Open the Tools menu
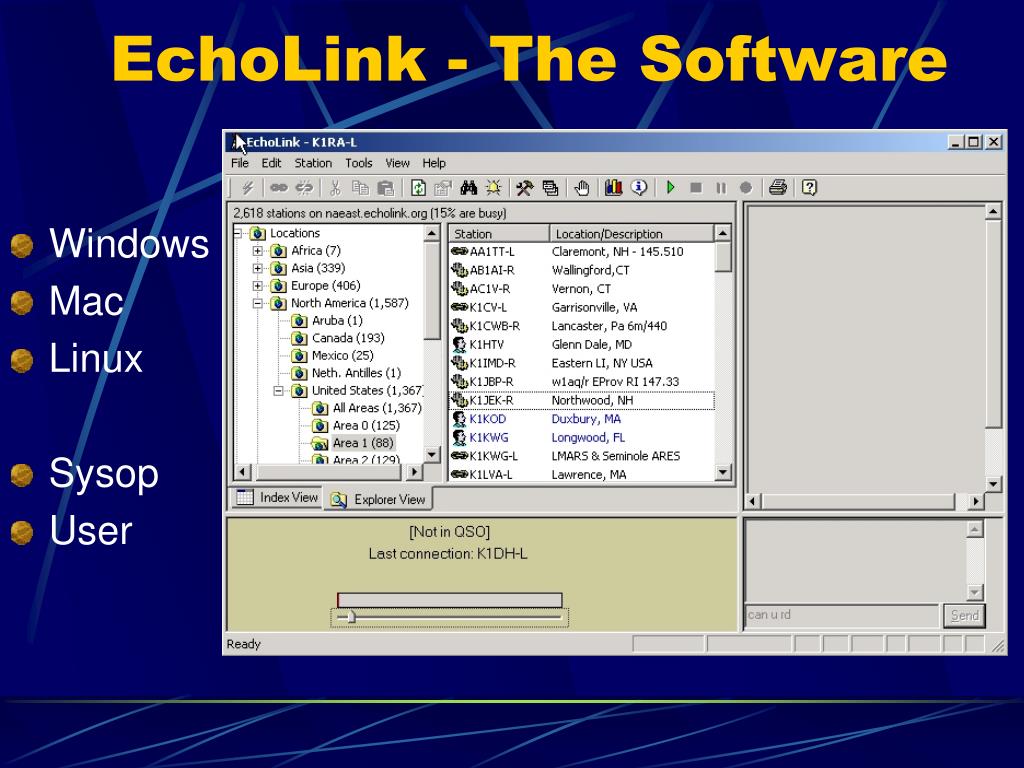Viewport: 1024px width, 768px height. 359,163
